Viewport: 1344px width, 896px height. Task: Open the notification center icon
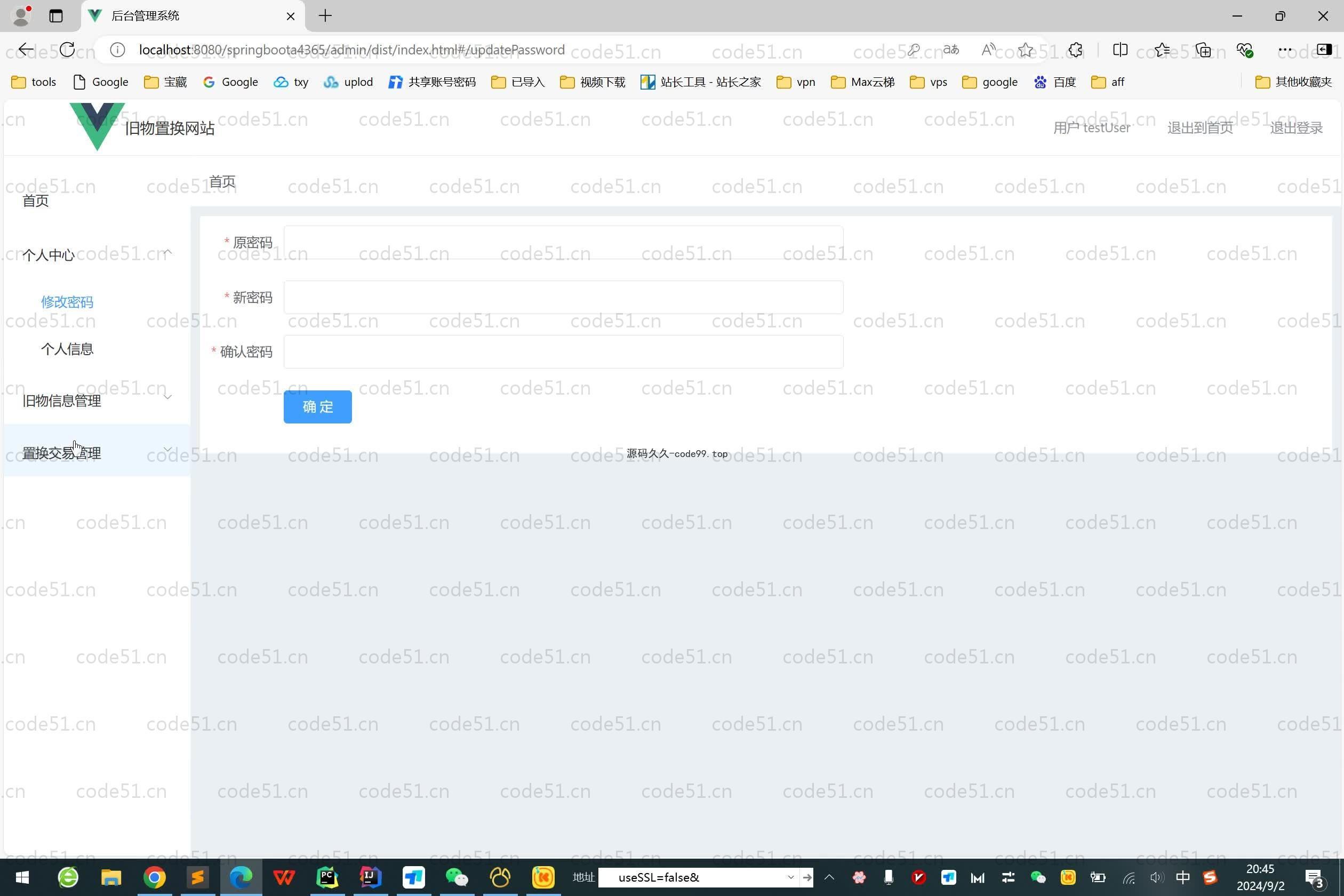point(1315,878)
